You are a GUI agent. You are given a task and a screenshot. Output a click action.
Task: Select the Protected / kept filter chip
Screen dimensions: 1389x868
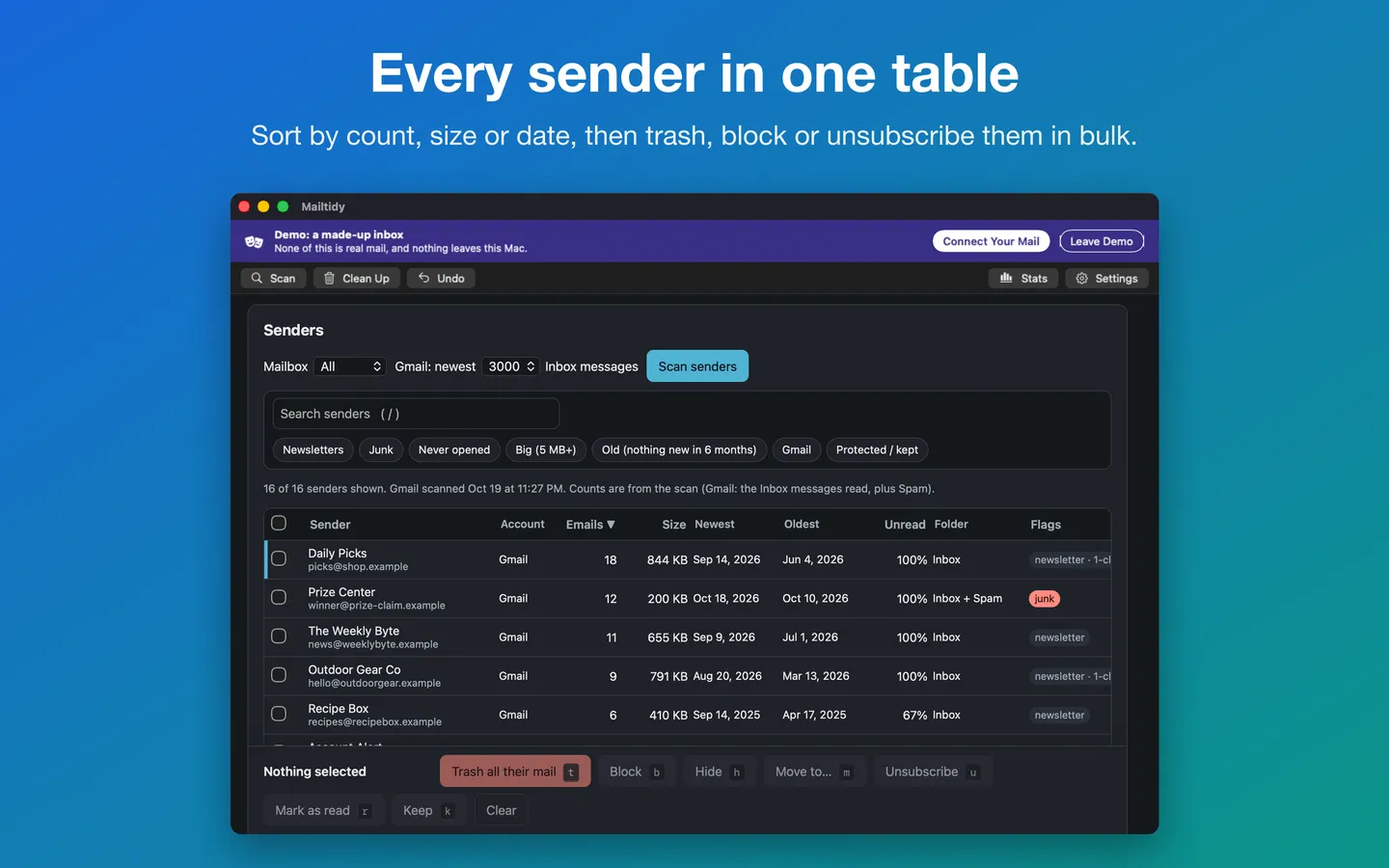click(x=877, y=449)
